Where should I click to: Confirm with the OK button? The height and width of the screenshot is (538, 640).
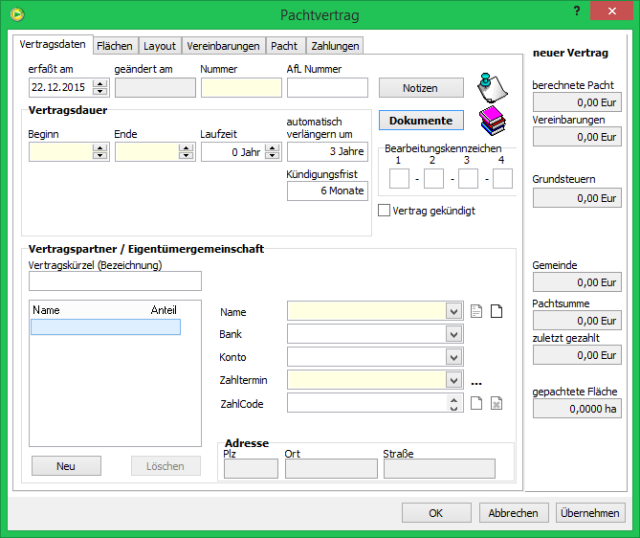[x=436, y=513]
